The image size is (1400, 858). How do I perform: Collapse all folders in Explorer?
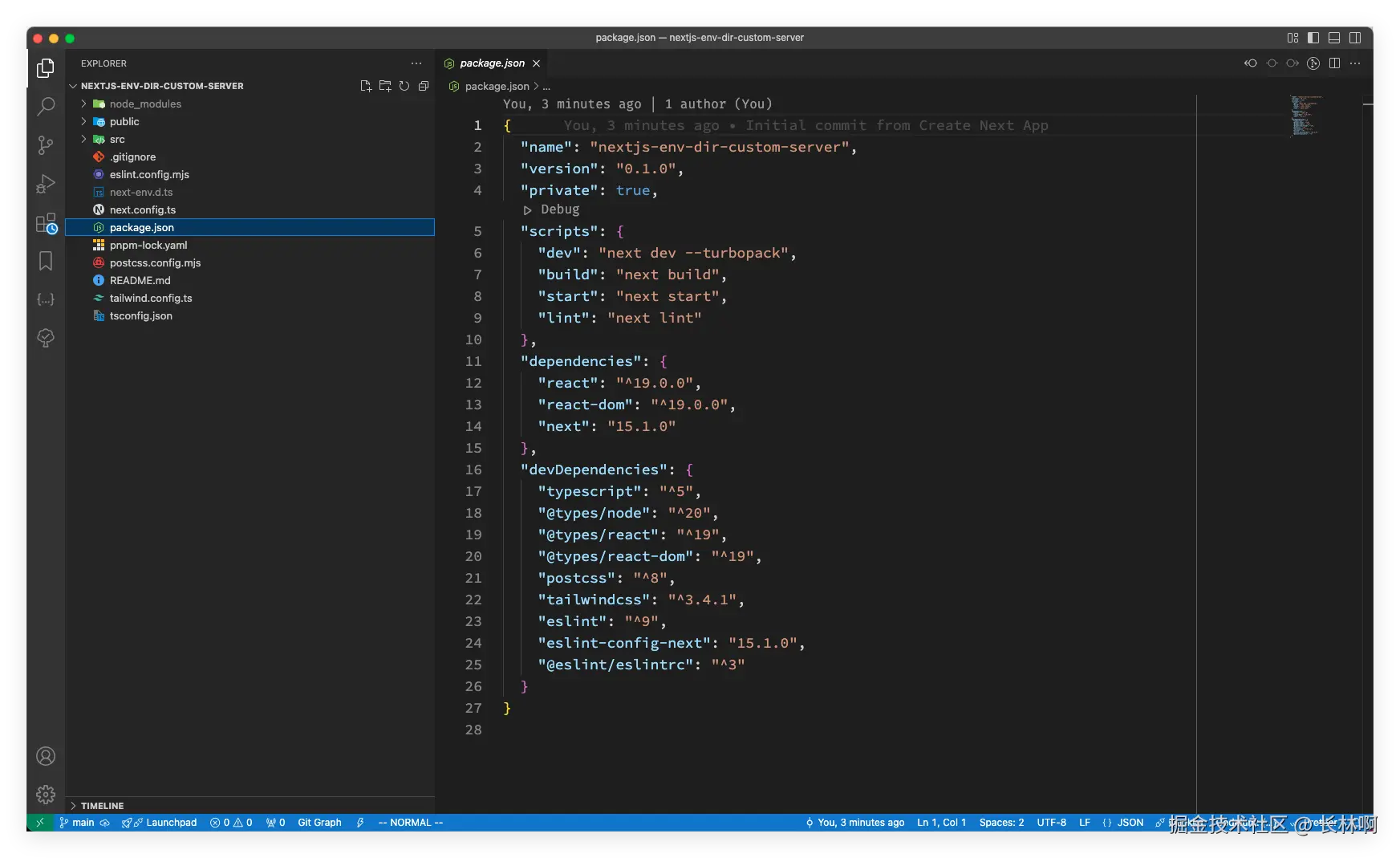[424, 86]
